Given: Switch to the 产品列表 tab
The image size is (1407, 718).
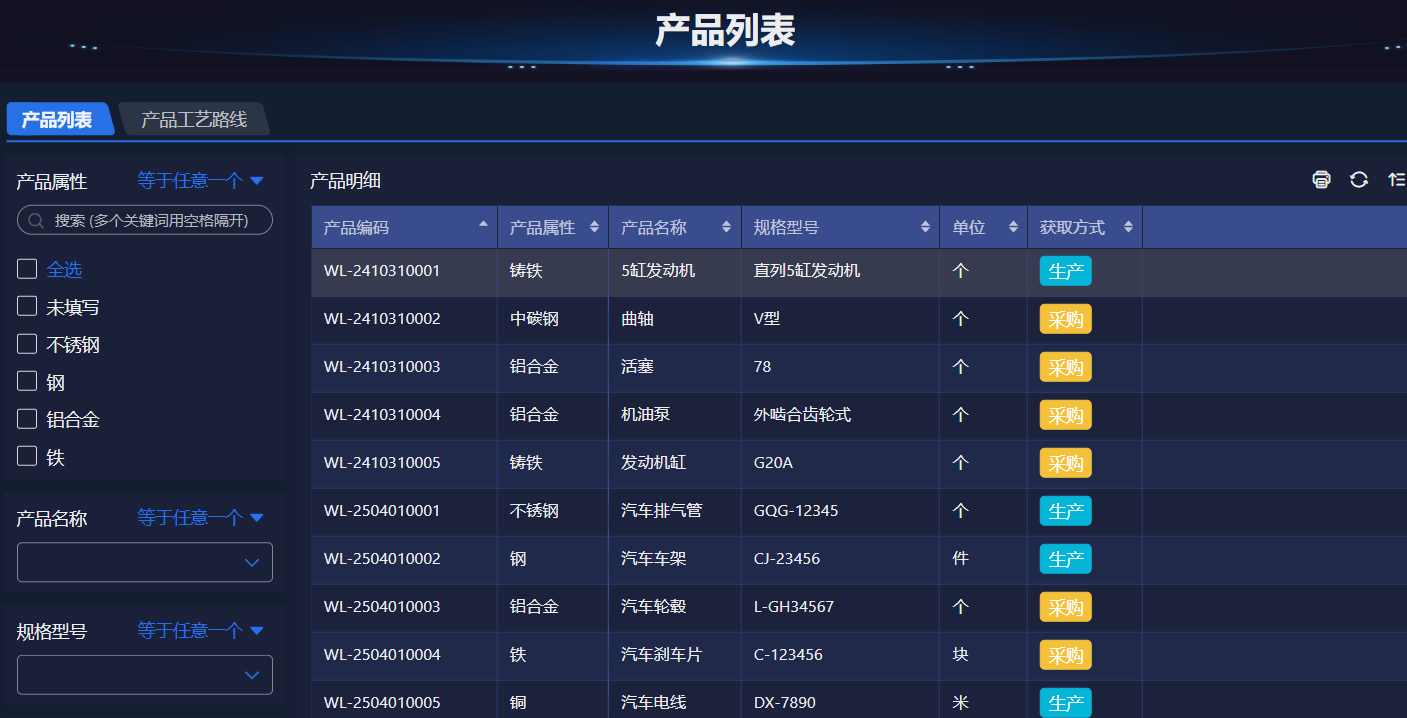Looking at the screenshot, I should click(x=58, y=119).
